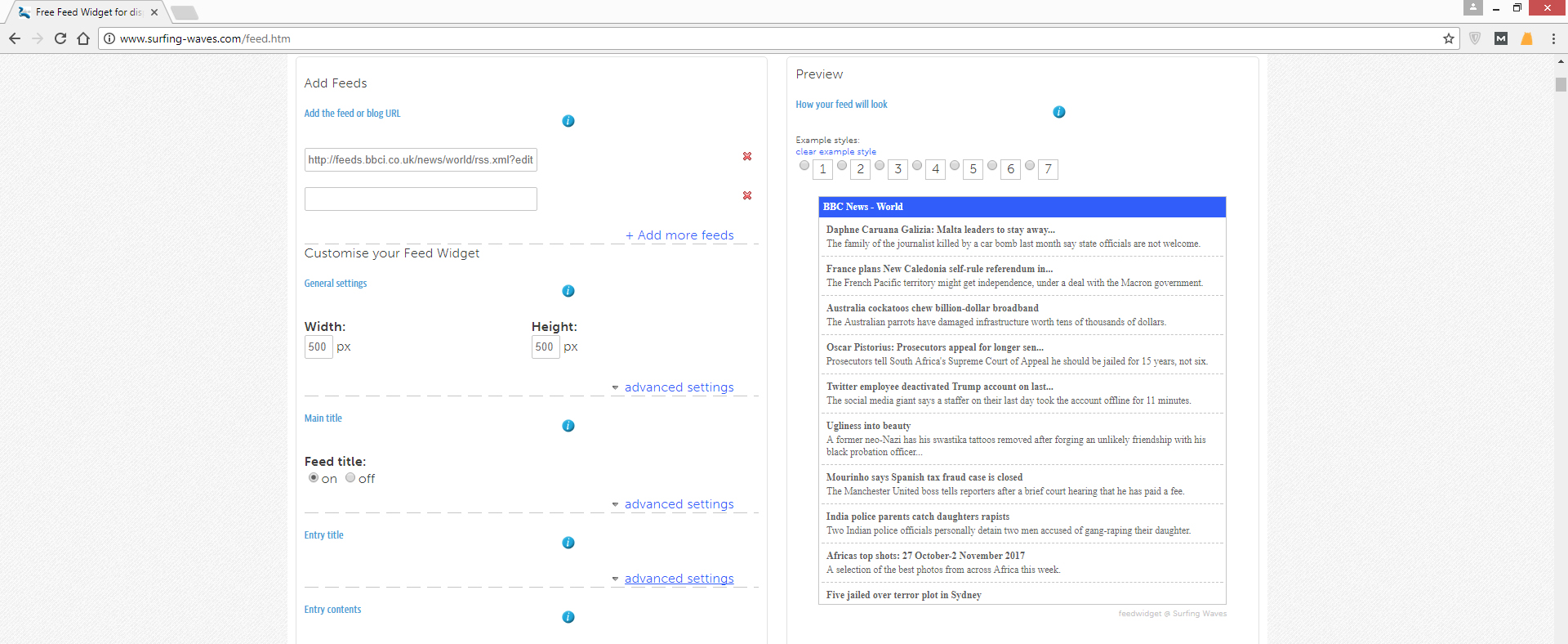1568x644 pixels.
Task: Open Australia cockatoos chew broadband headline
Action: [932, 308]
